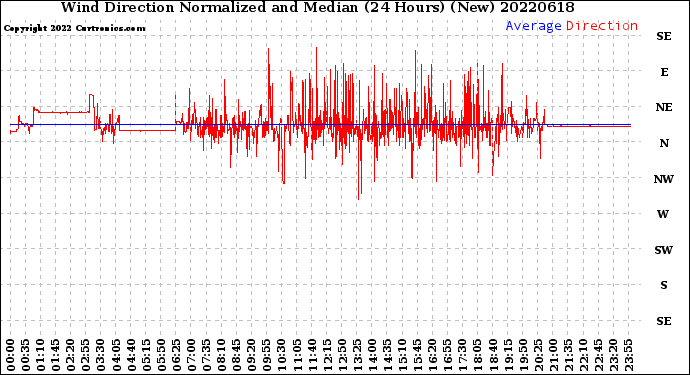Click the 00:00 time axis label
Image resolution: width=690 pixels, height=375 pixels.
click(11, 355)
